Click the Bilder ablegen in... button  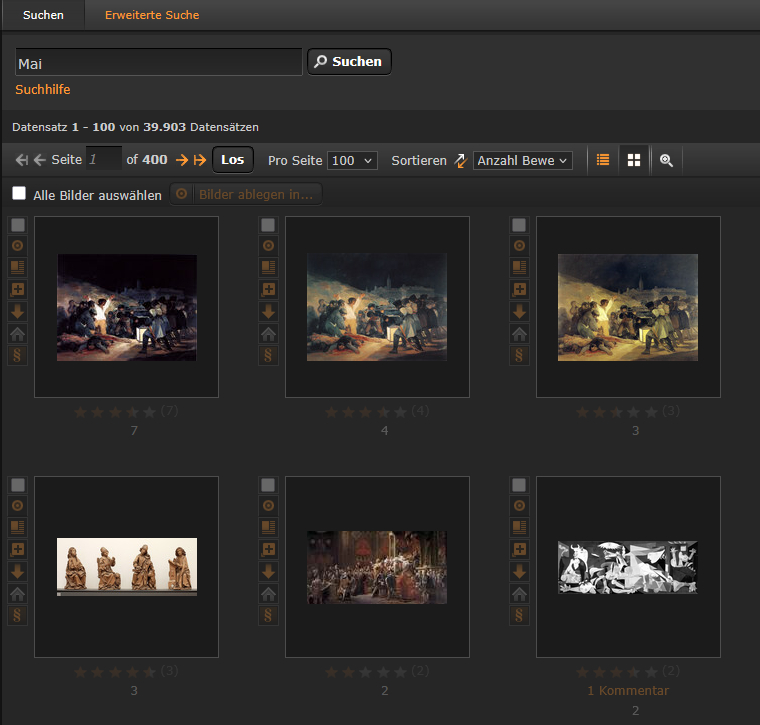[x=246, y=194]
